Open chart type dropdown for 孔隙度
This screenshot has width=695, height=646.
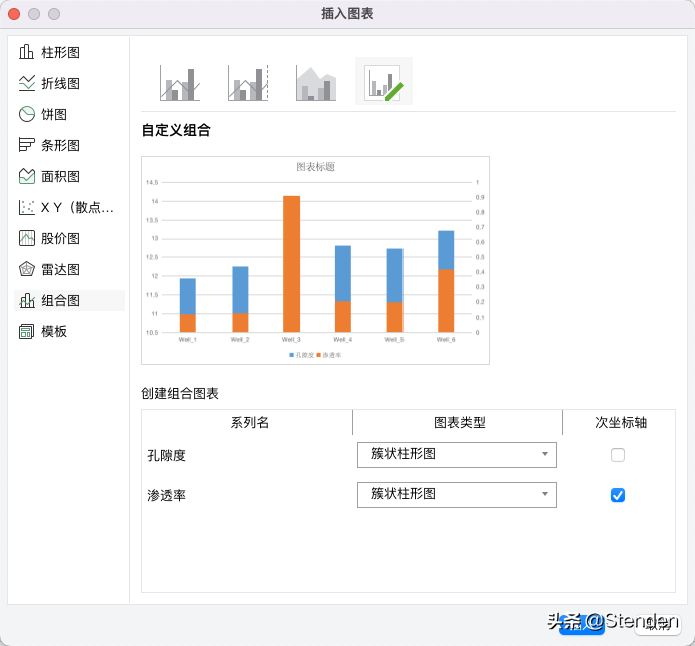point(457,455)
